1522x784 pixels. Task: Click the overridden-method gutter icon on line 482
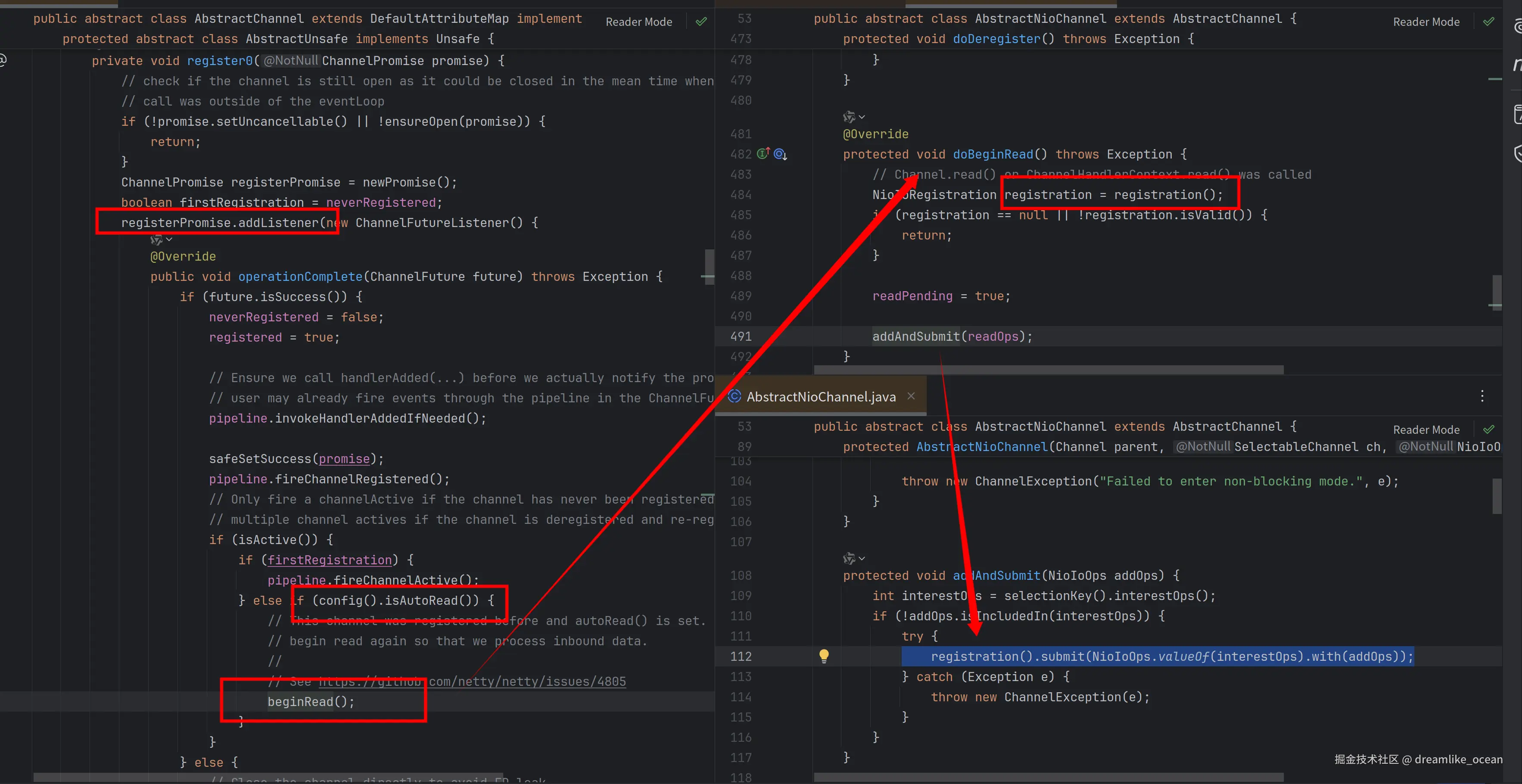780,154
